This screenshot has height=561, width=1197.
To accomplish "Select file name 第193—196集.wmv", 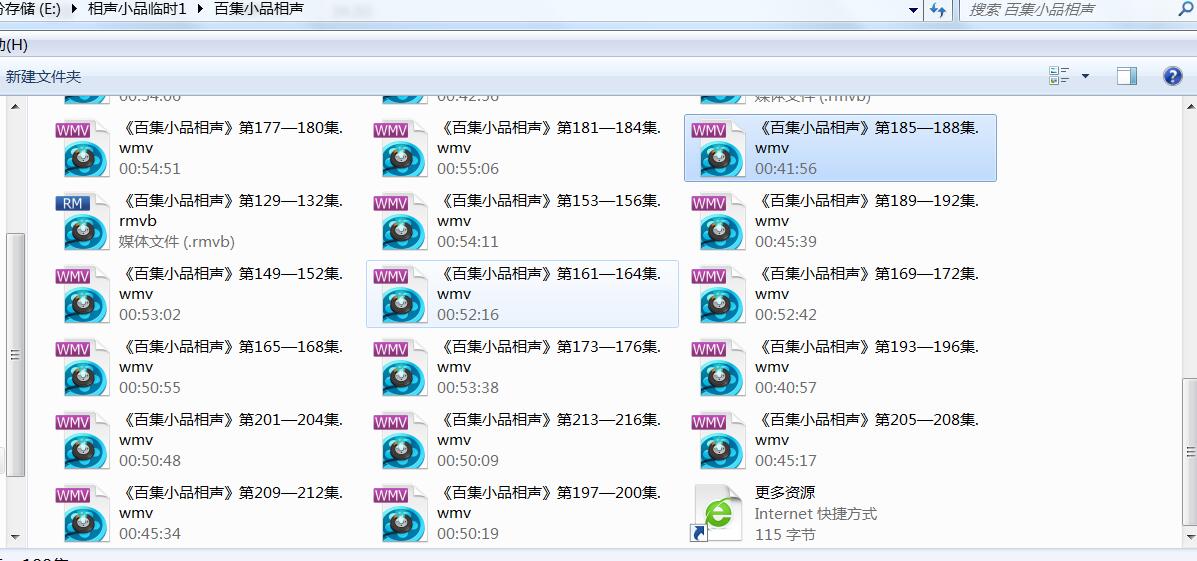I will point(867,357).
